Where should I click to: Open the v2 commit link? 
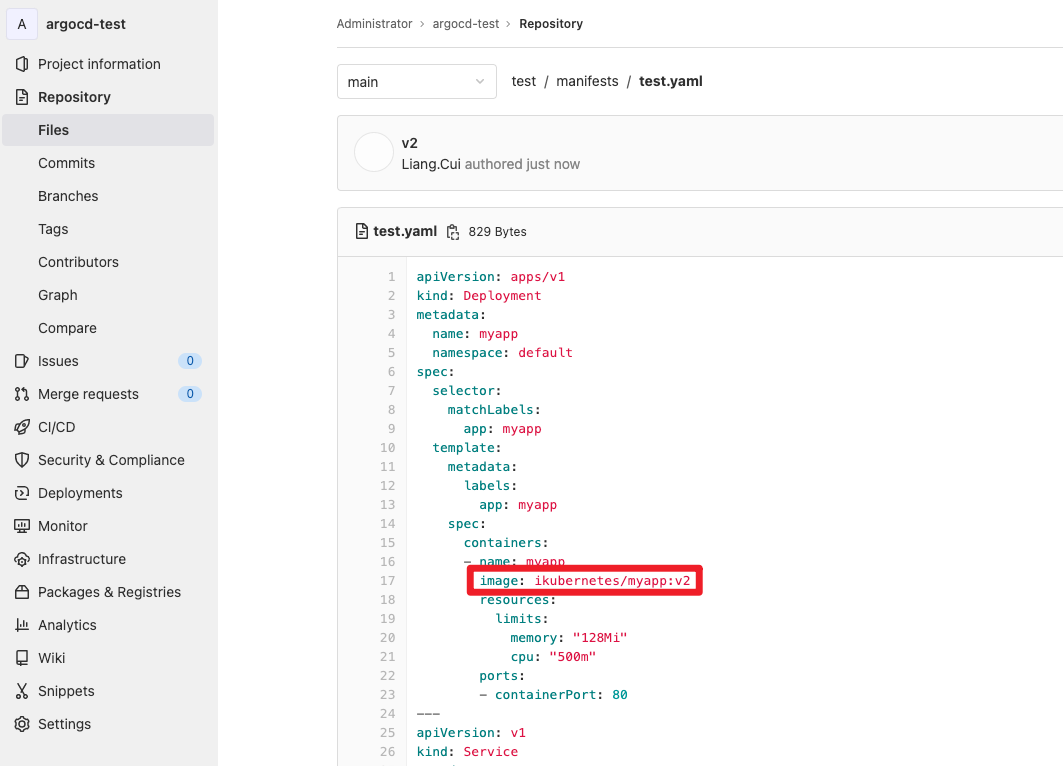[x=409, y=143]
